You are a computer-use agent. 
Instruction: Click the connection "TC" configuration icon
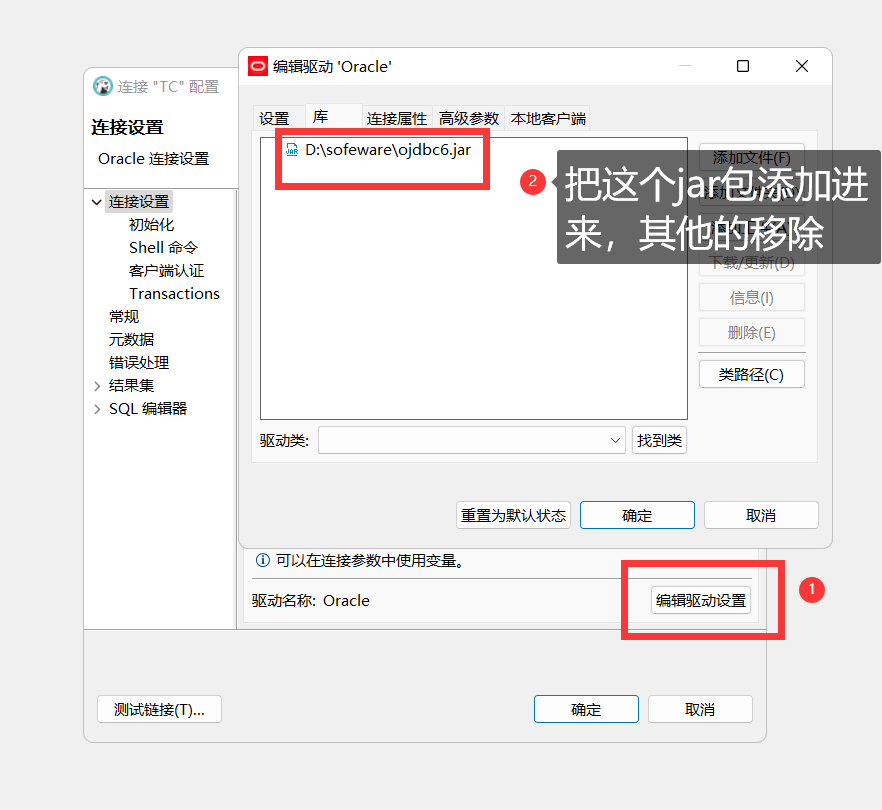102,86
